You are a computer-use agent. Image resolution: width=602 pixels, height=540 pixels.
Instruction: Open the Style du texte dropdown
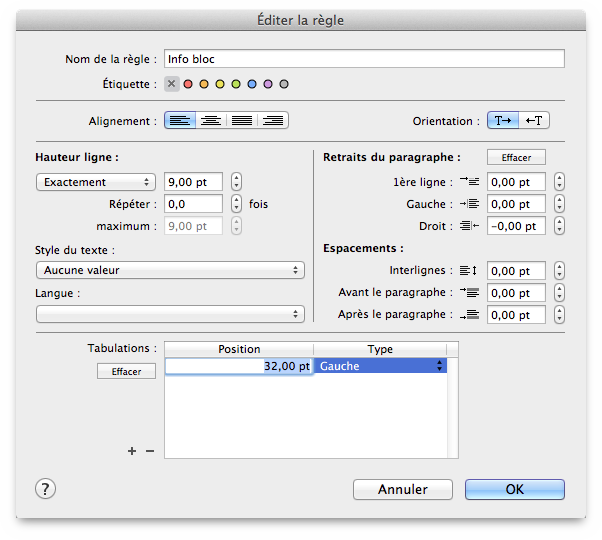(x=170, y=270)
